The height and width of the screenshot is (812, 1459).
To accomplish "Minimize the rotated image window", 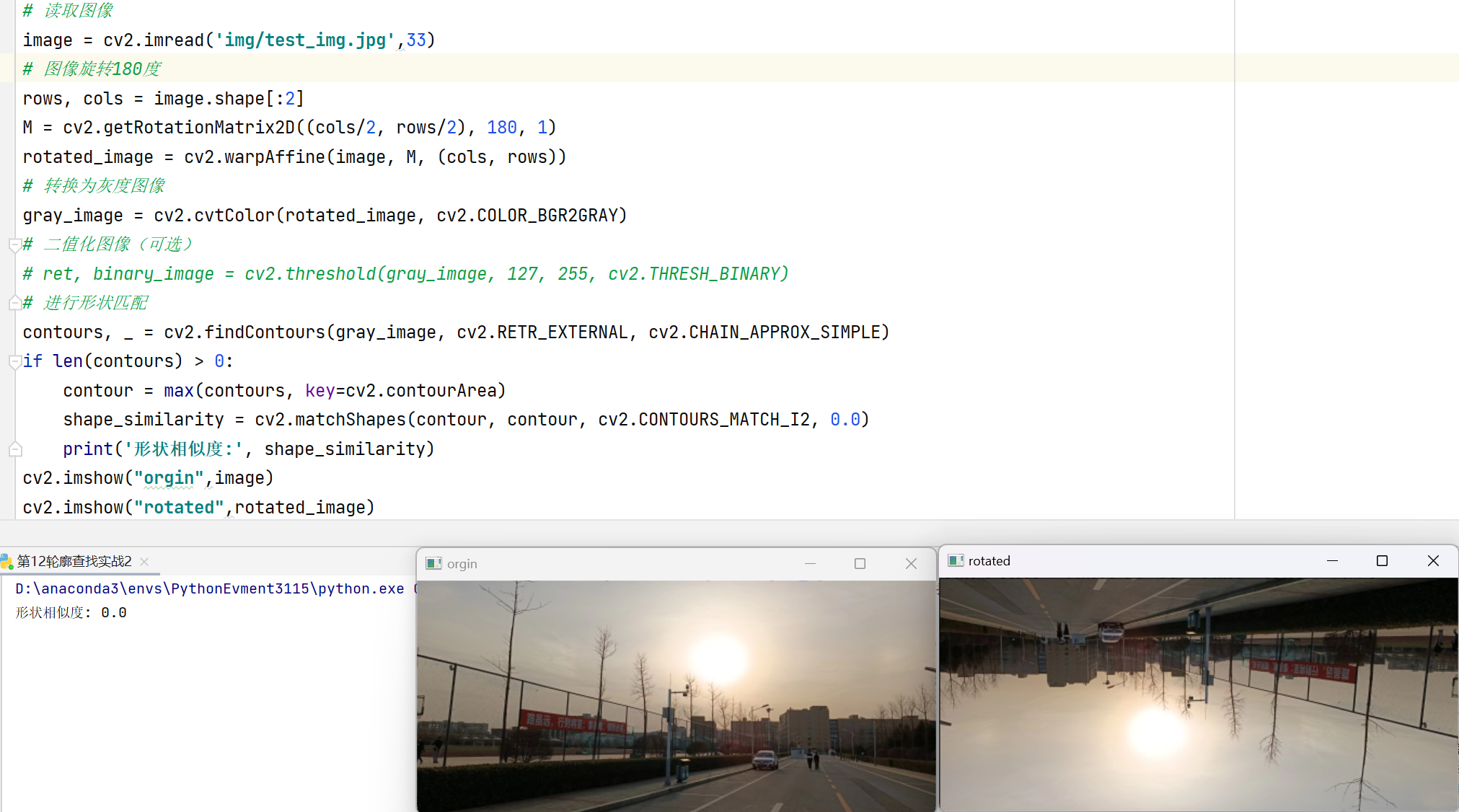I will [1332, 560].
